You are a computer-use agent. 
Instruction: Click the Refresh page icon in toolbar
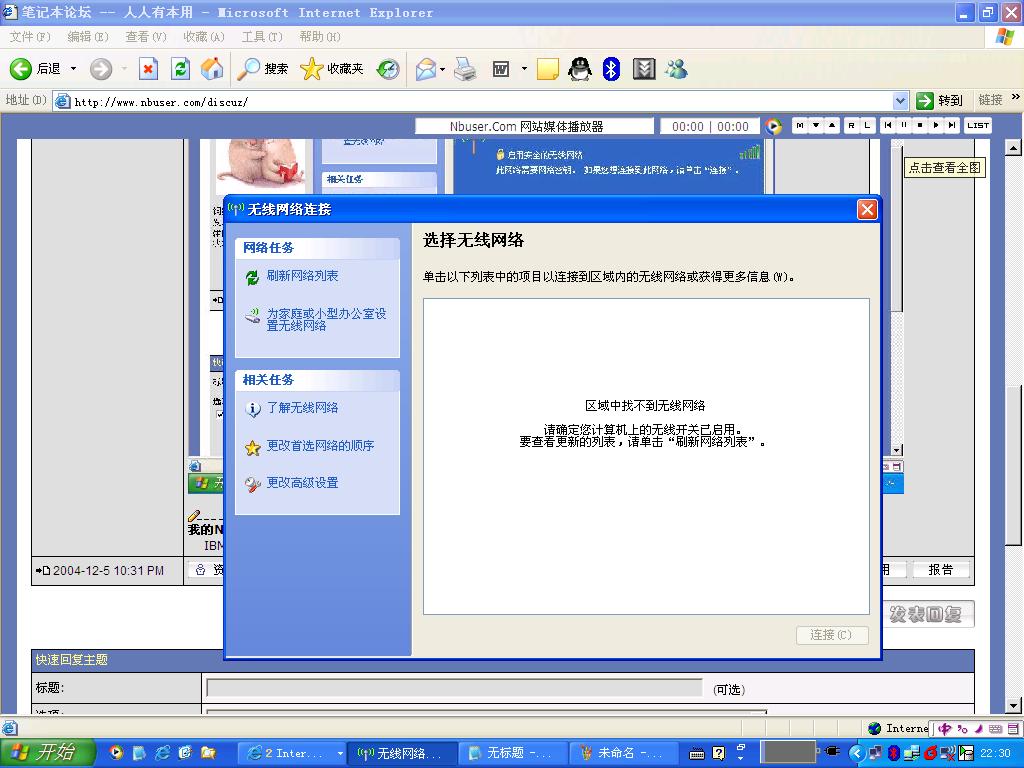coord(180,69)
